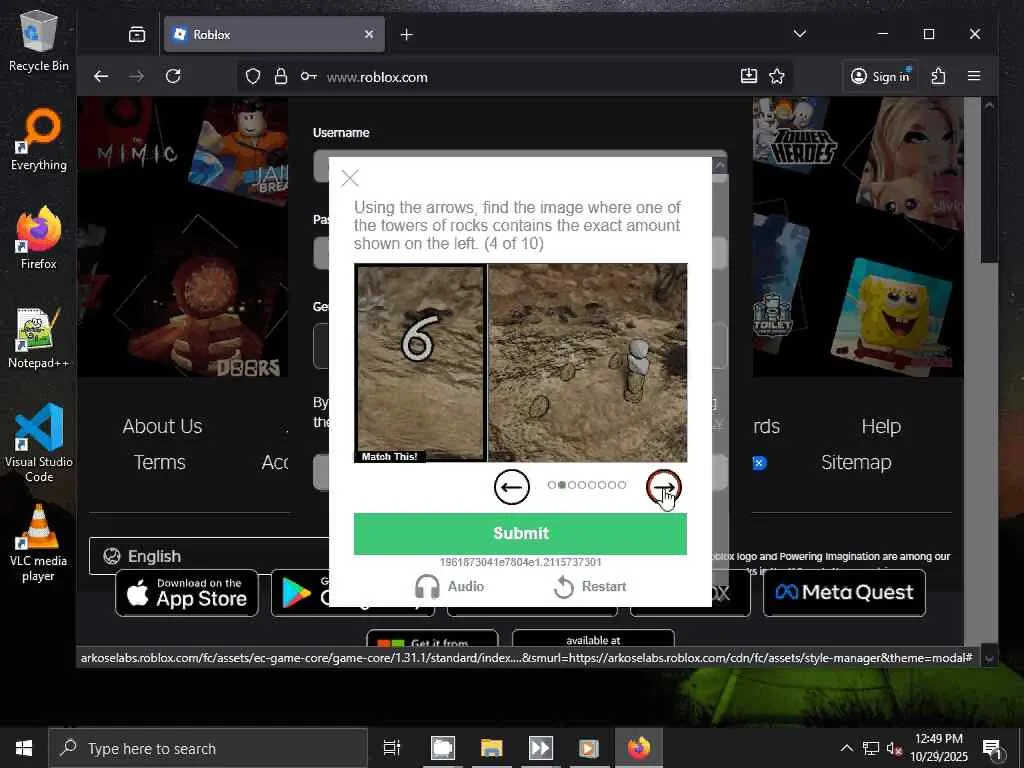Screen dimensions: 1024x768
Task: Click the site padlock icon
Action: click(281, 76)
